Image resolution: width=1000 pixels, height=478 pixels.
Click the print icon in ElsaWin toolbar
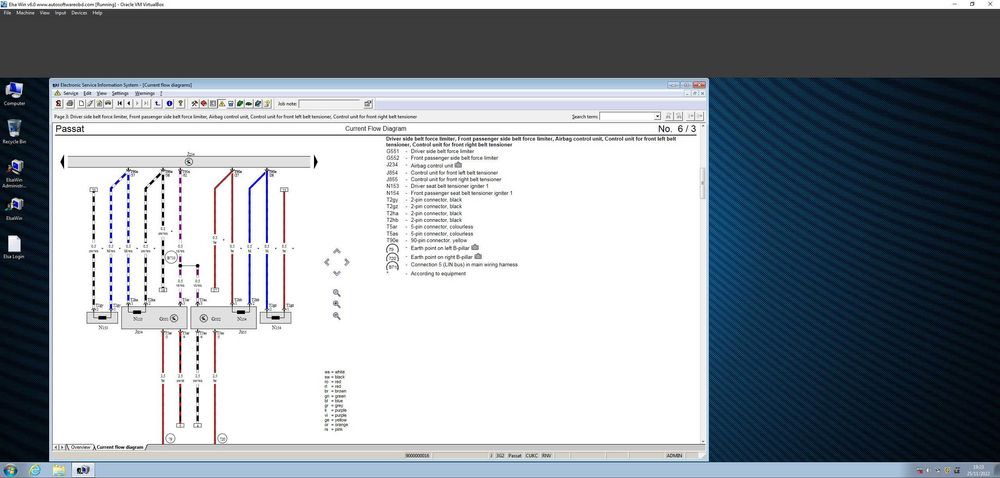(x=70, y=103)
